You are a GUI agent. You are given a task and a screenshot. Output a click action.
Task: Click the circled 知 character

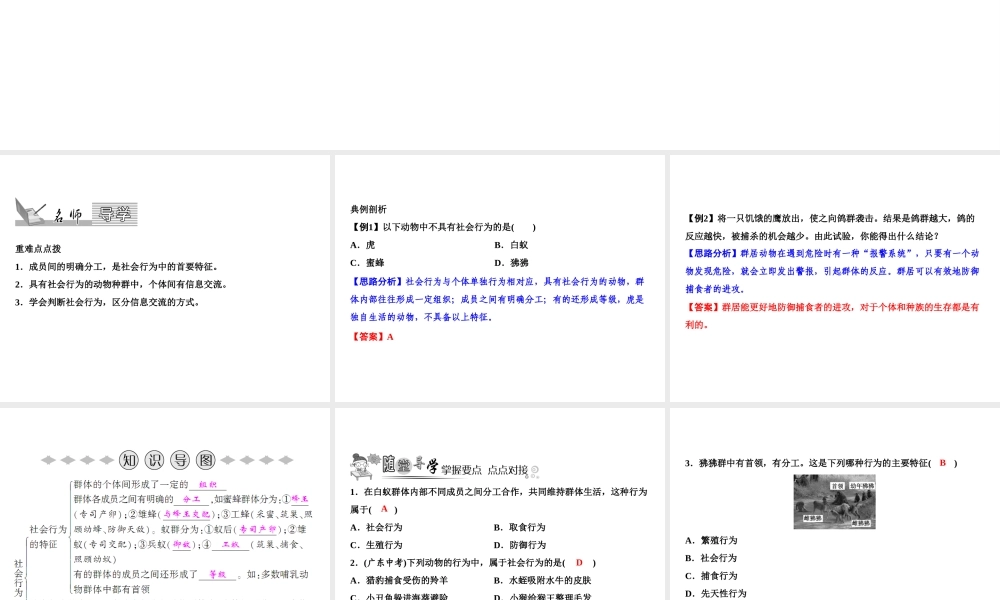128,460
